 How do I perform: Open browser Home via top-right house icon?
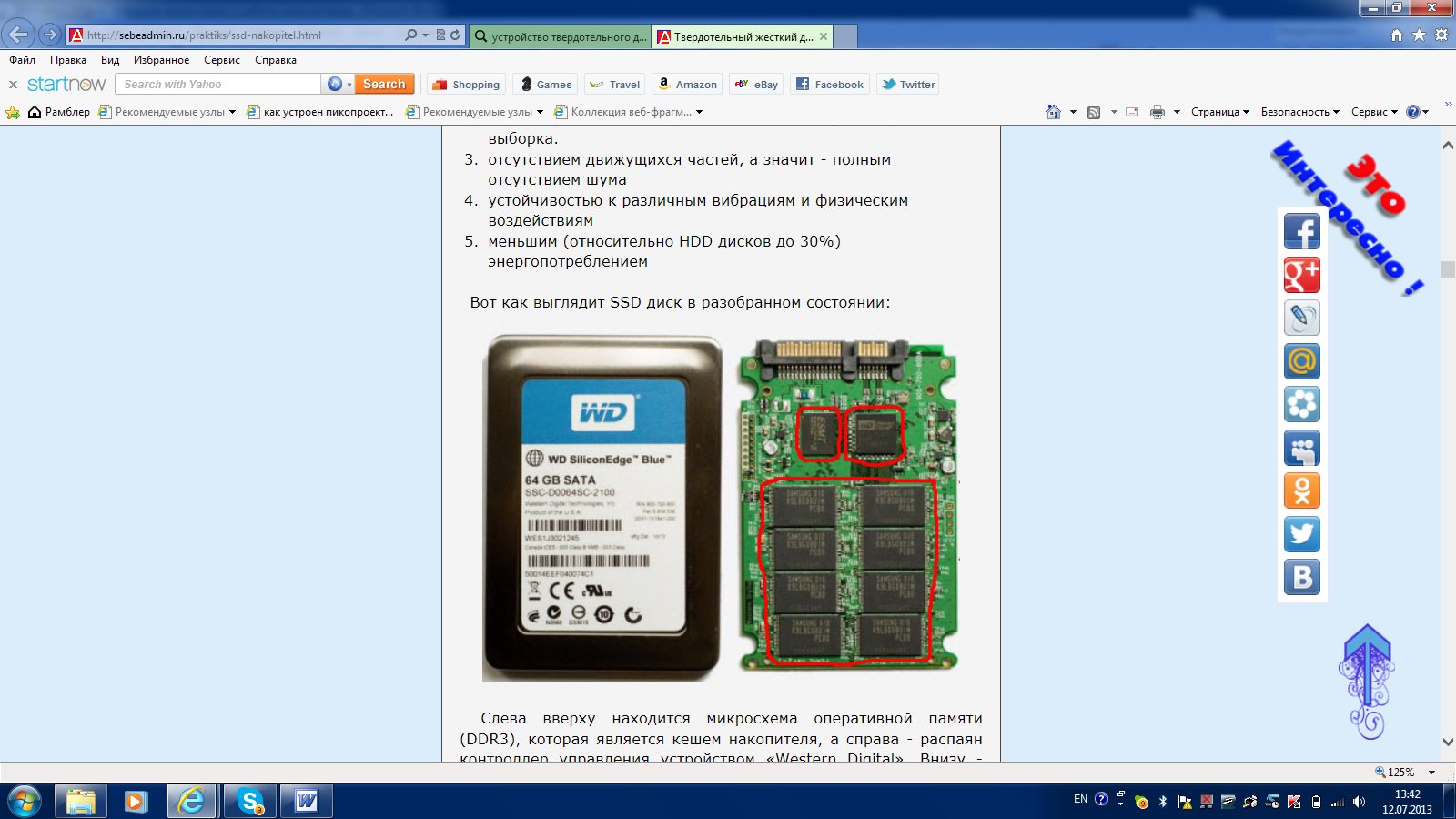coord(1397,35)
